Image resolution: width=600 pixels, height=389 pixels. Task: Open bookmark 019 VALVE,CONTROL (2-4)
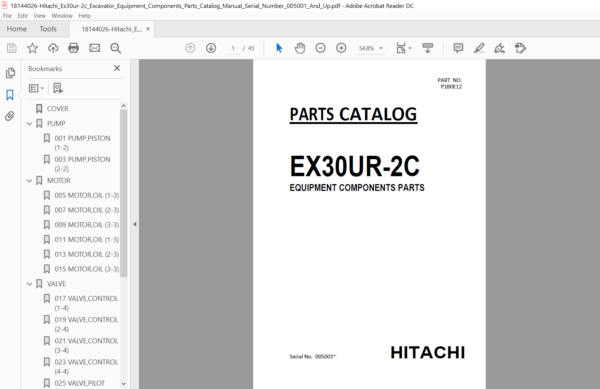(x=86, y=324)
